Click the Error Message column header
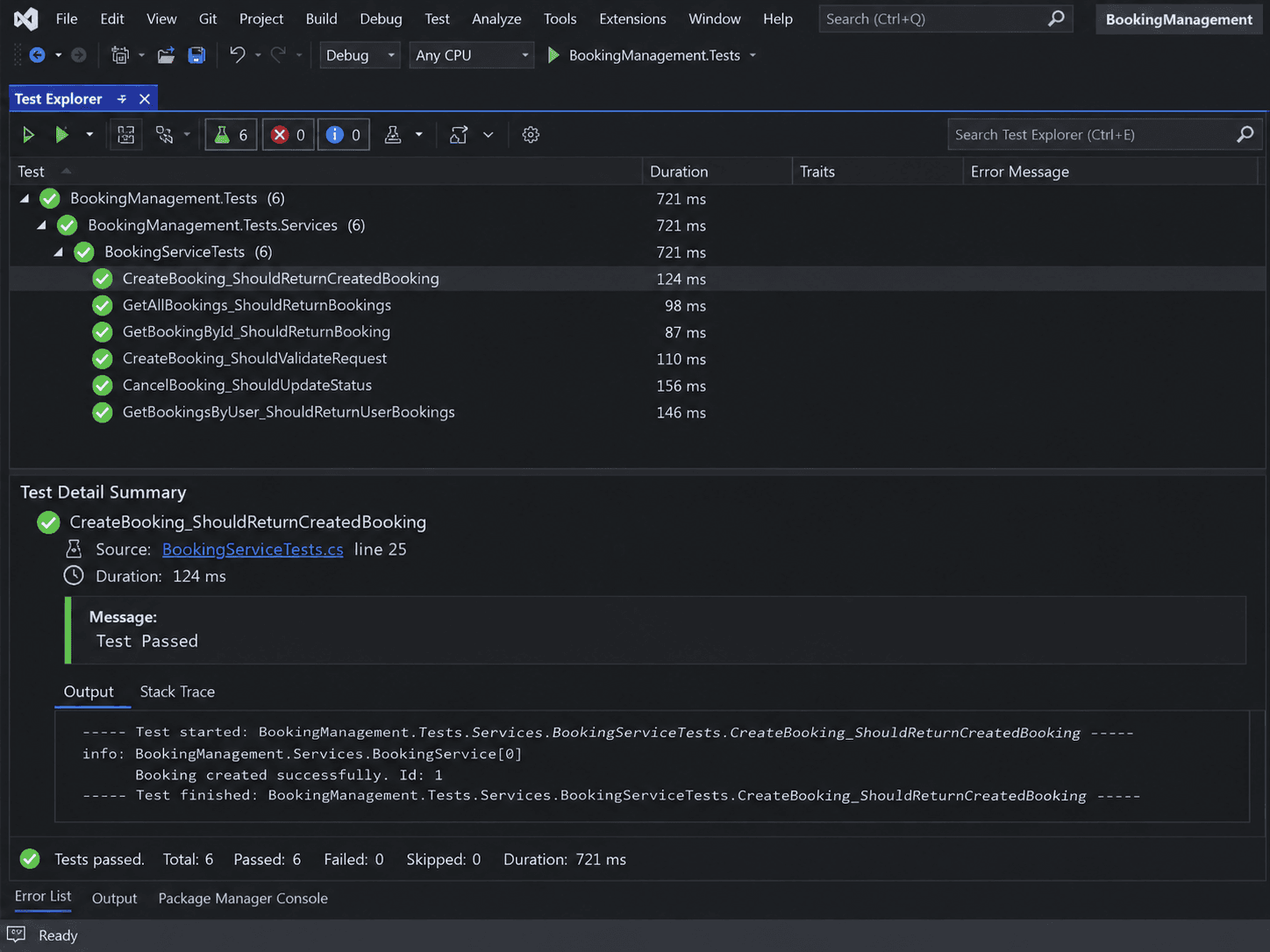The image size is (1270, 952). (1110, 172)
